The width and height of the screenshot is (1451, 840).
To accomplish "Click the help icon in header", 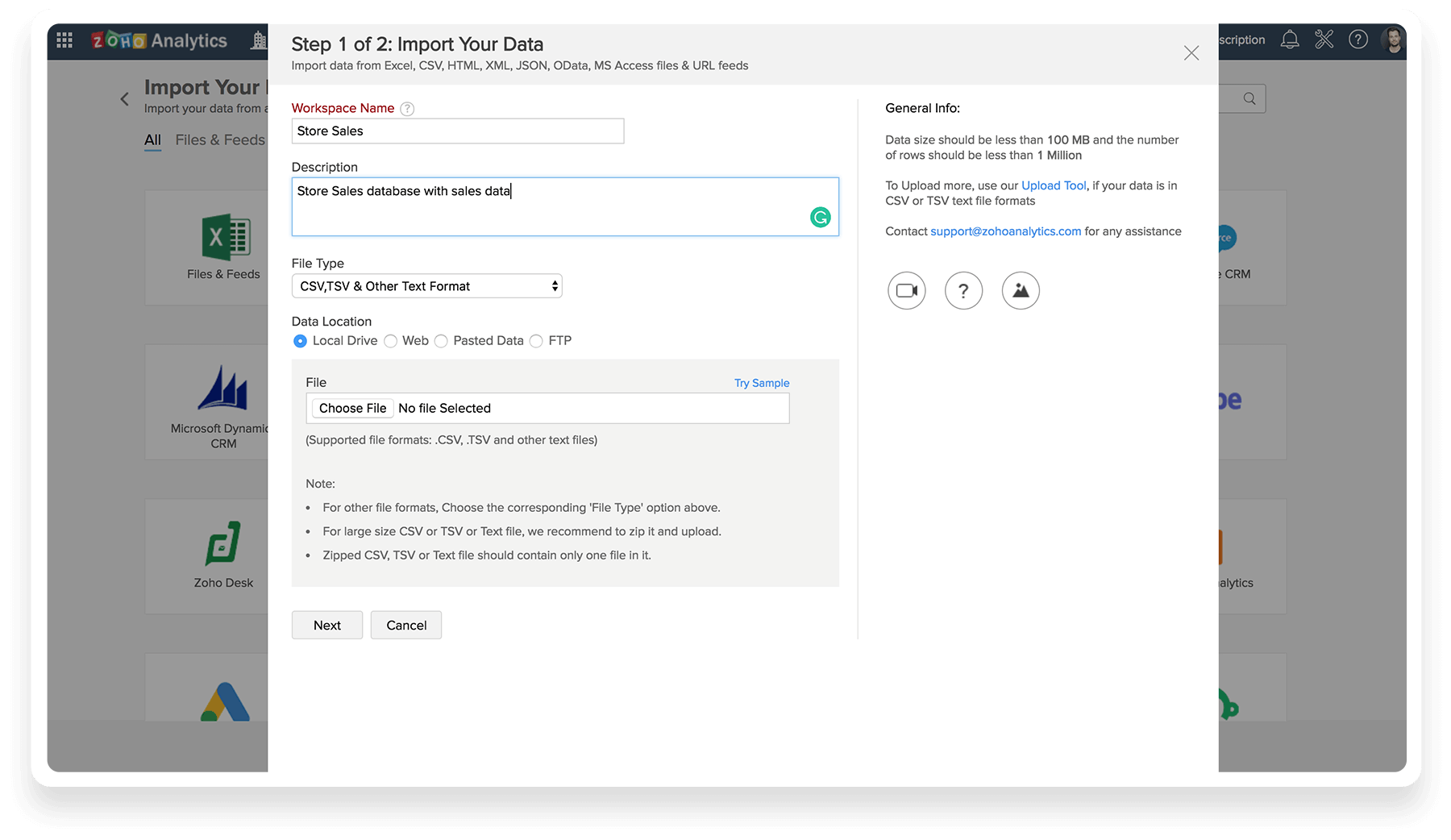I will [1358, 40].
